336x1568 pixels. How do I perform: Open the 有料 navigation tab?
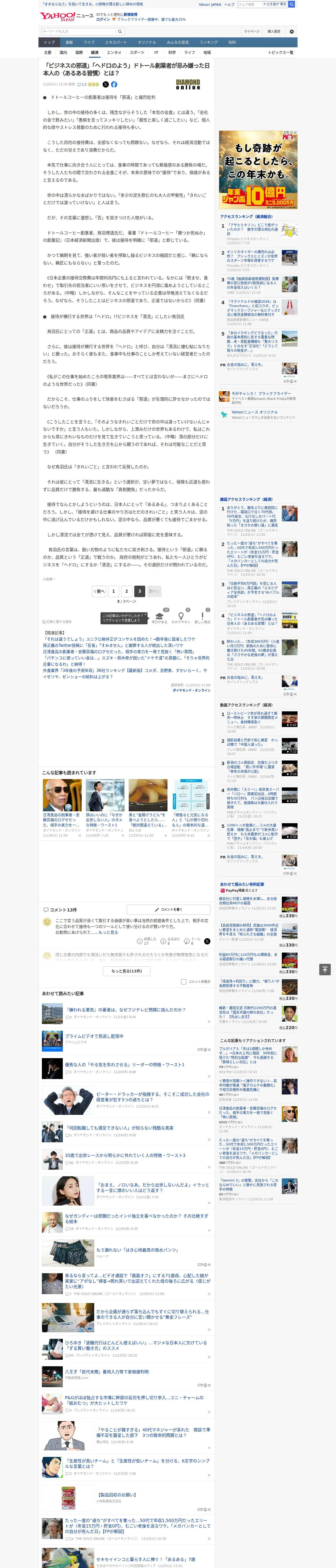232,43
